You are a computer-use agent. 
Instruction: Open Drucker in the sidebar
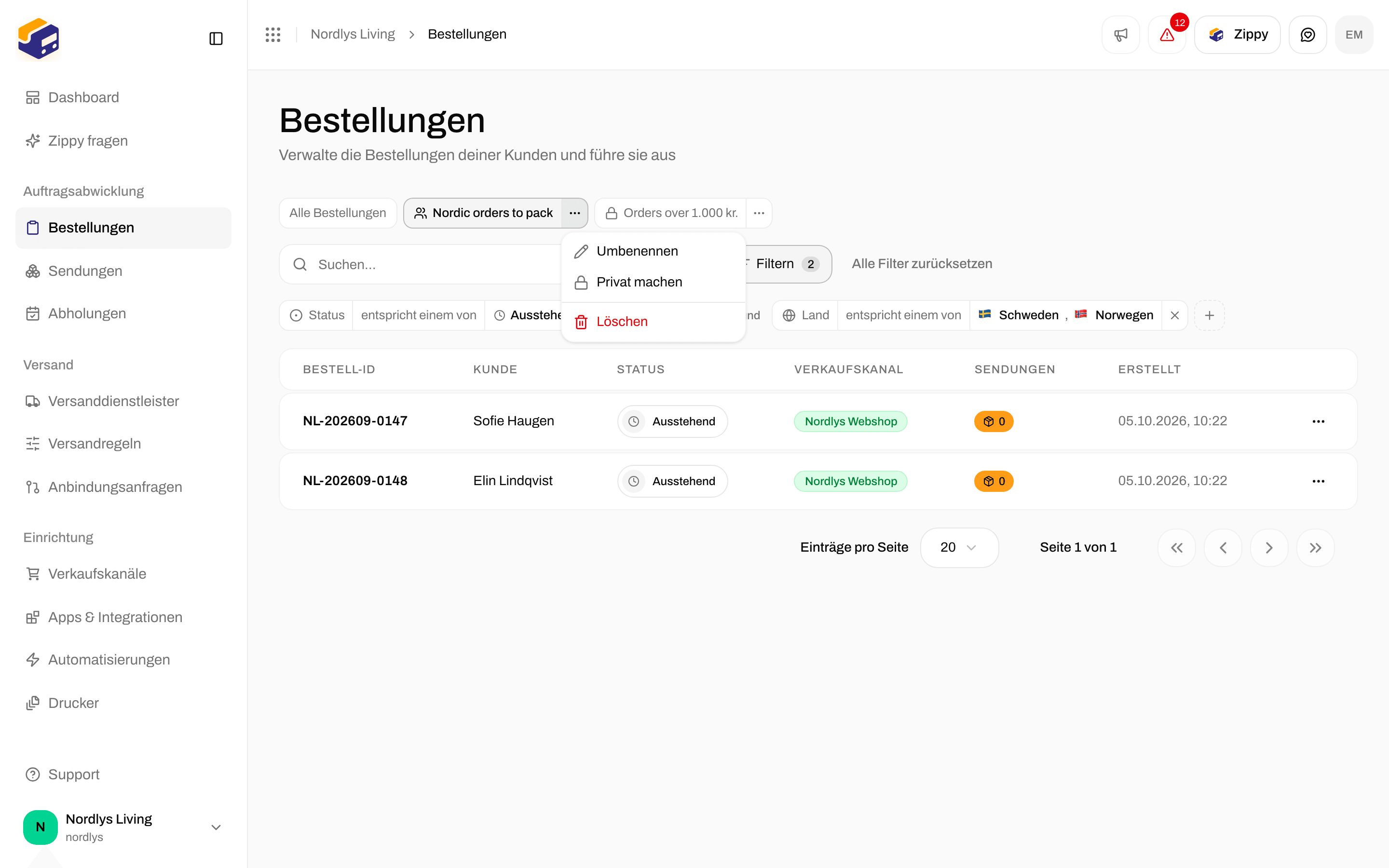tap(123, 703)
